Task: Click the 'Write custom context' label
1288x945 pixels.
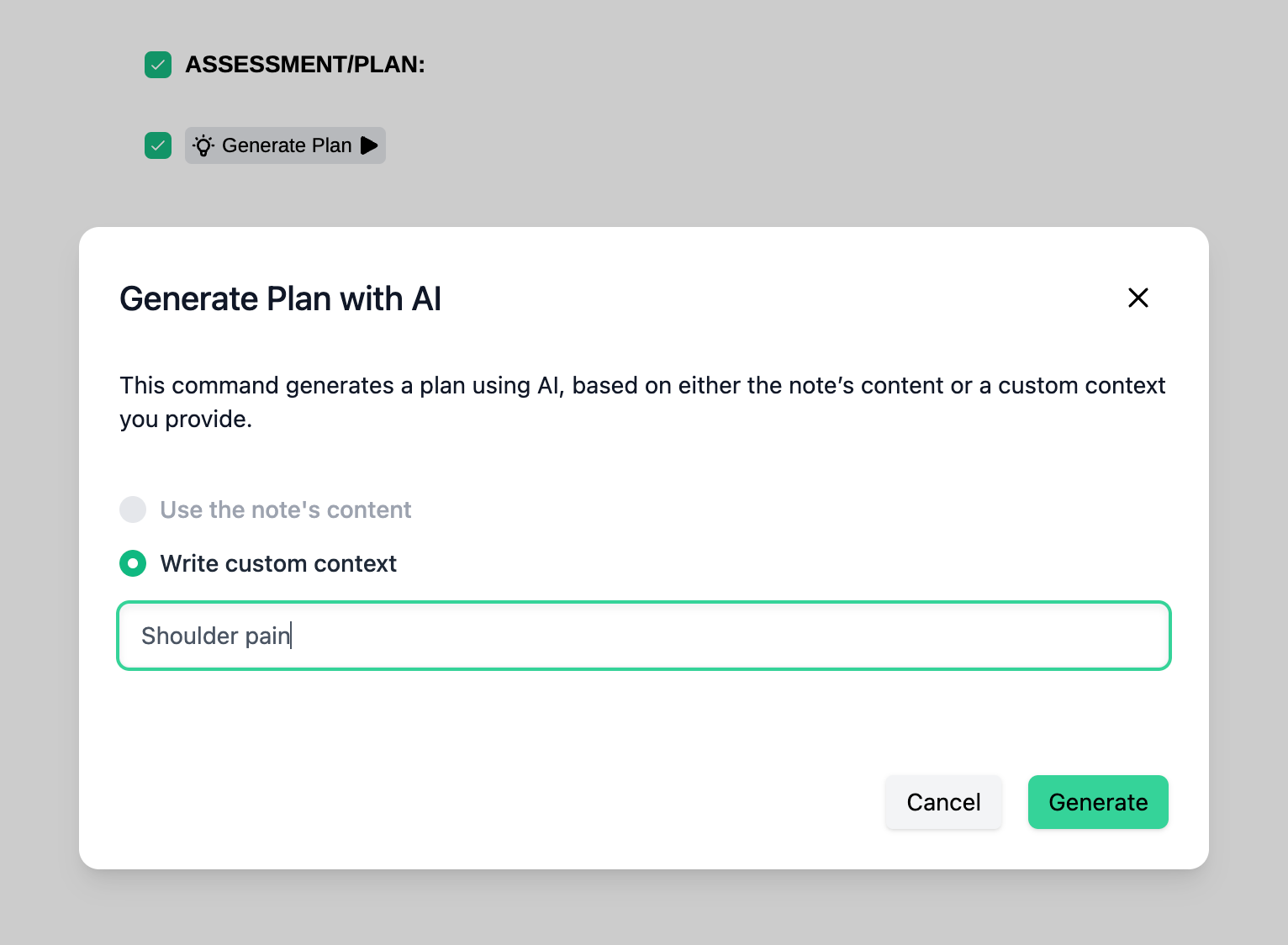Action: pyautogui.click(x=278, y=563)
